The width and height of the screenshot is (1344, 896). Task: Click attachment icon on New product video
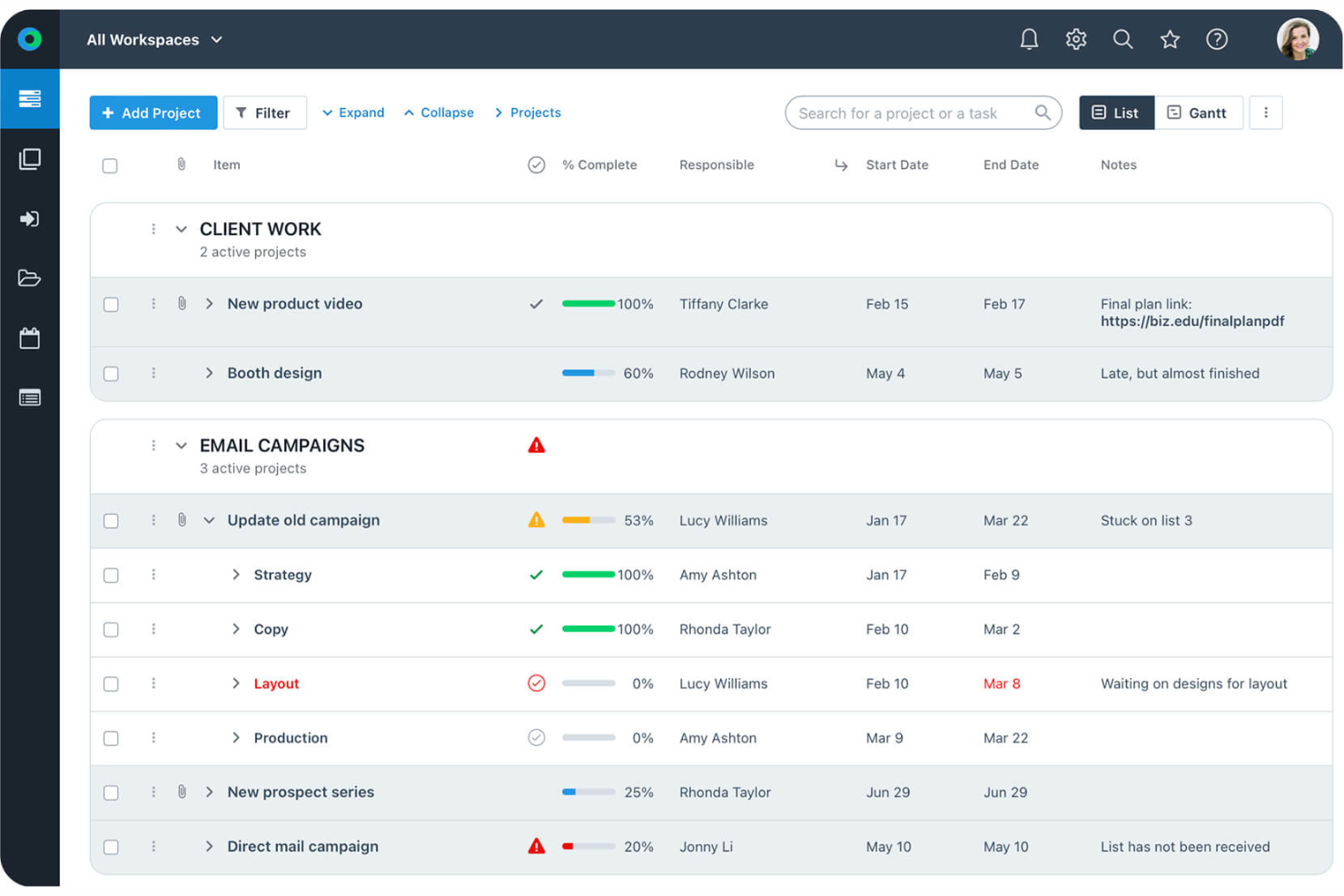pyautogui.click(x=182, y=303)
